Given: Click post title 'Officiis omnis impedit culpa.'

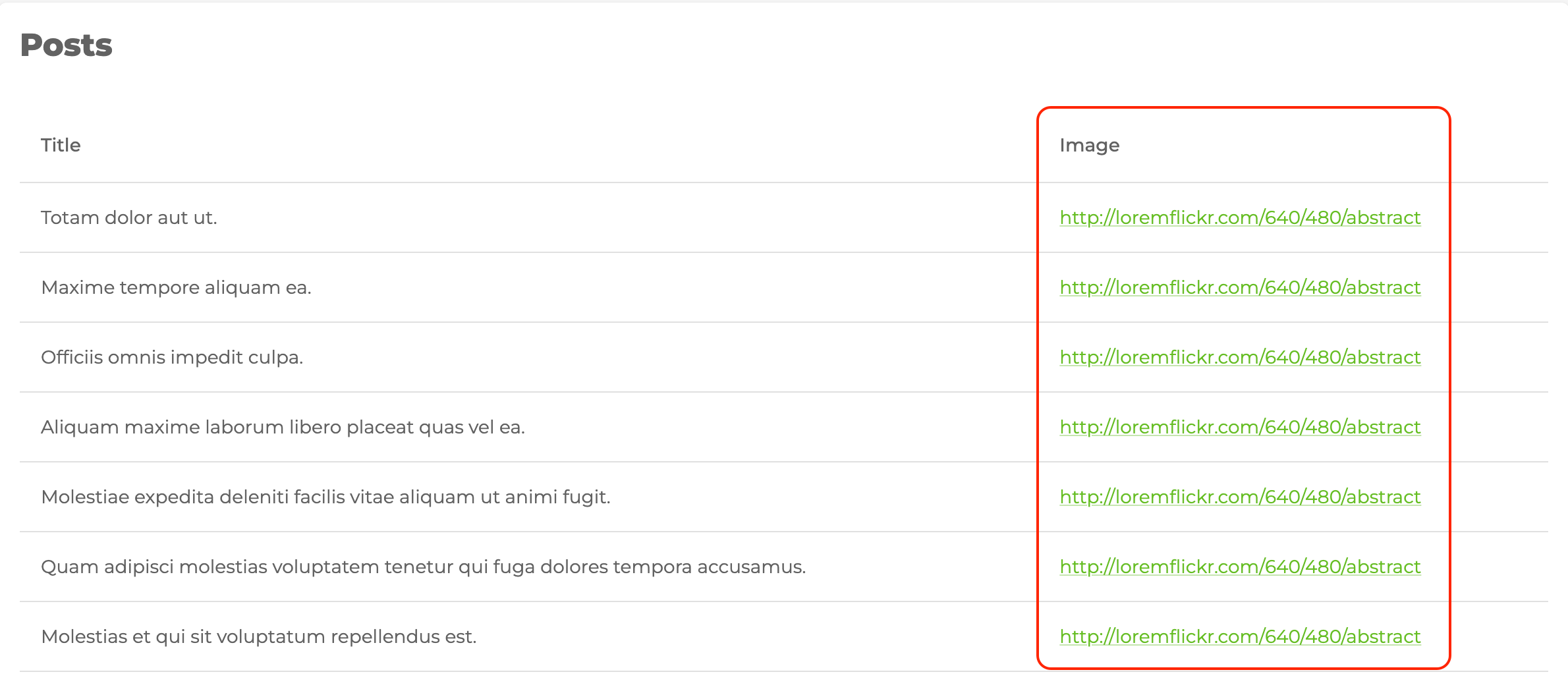Looking at the screenshot, I should 172,357.
